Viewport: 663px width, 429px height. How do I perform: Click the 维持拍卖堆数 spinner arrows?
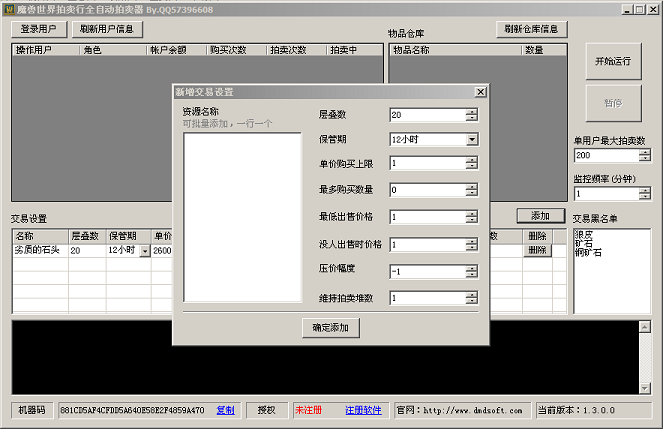[472, 298]
